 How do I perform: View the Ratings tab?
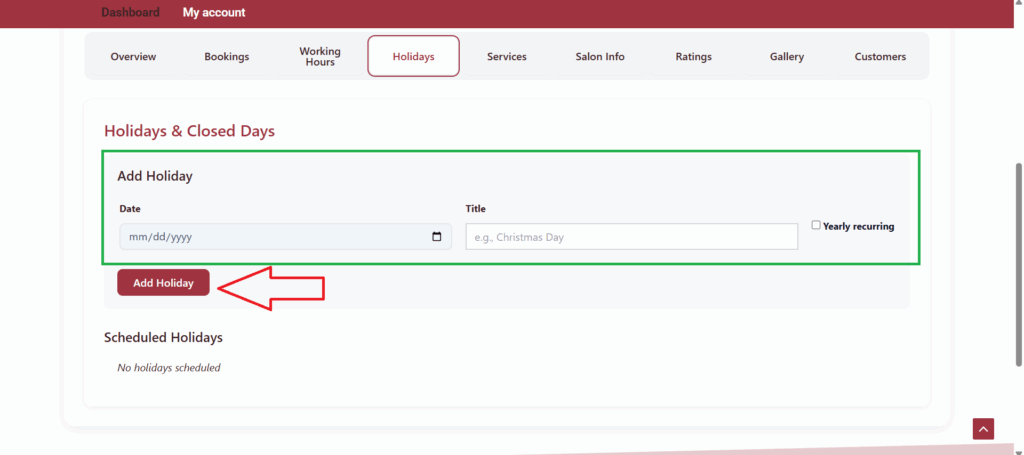[693, 57]
